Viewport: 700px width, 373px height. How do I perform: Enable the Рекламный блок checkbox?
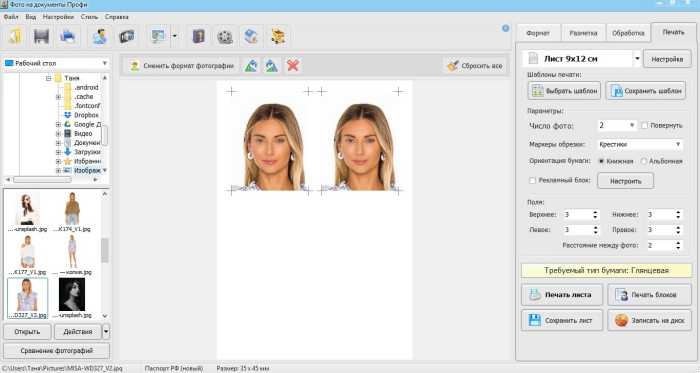coord(532,181)
